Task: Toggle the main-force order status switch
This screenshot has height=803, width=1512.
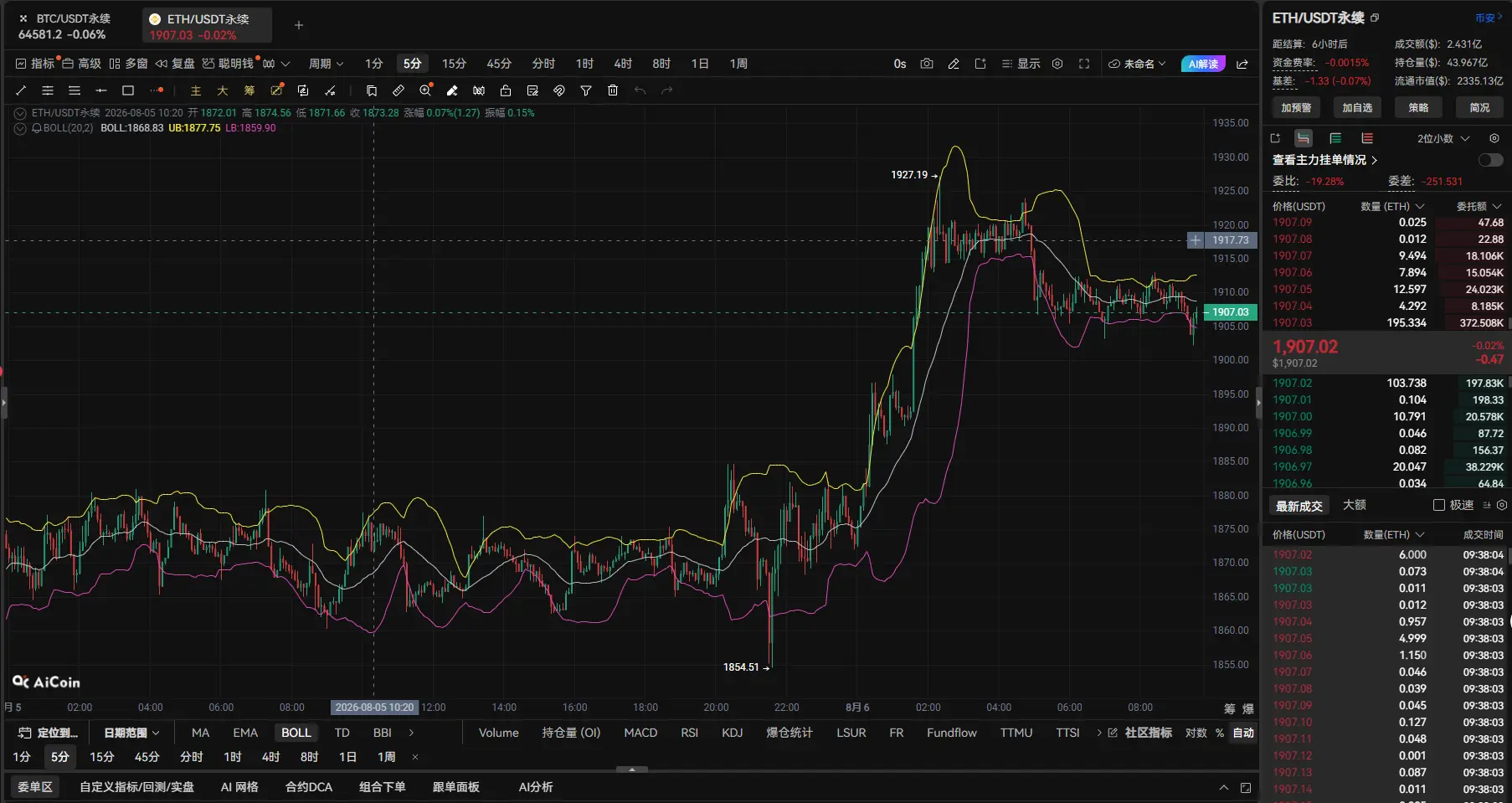Action: [1490, 160]
